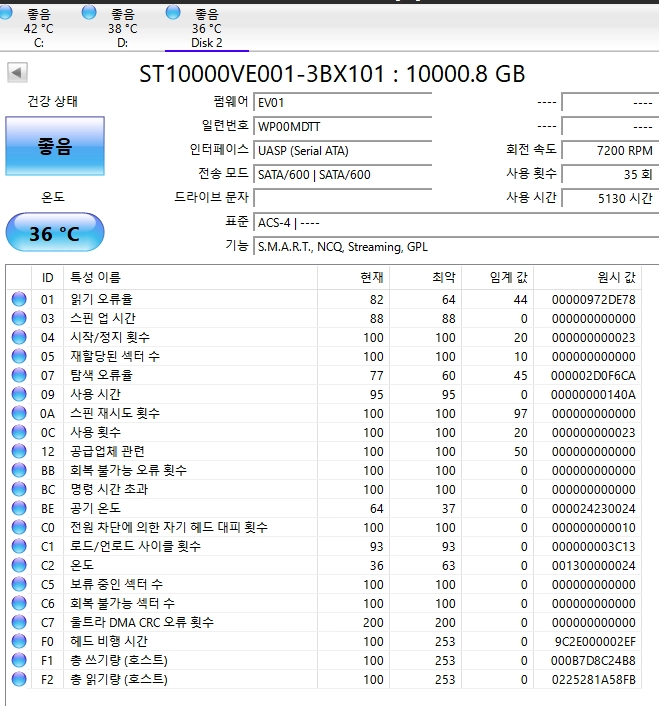Click the blue status orb above the D: drive
Screen dimensions: 659x706
pos(89,12)
